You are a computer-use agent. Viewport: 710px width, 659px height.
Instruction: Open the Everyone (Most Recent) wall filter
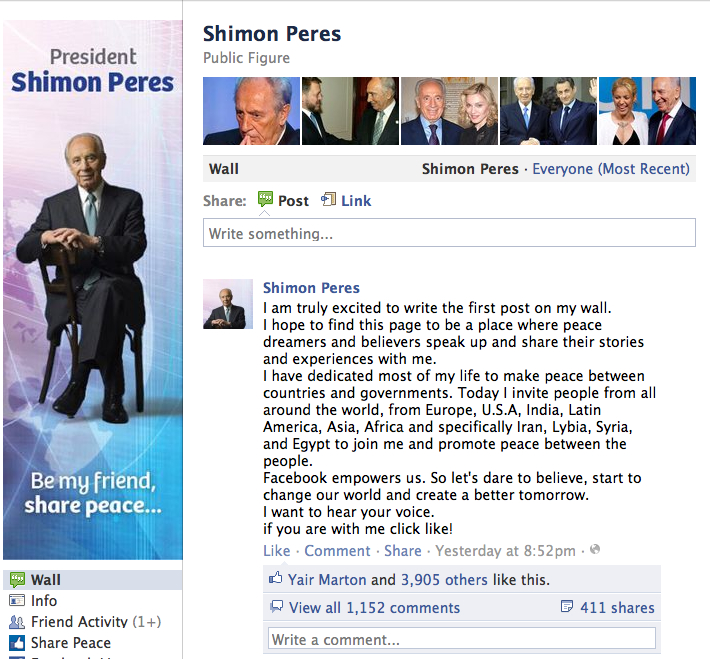[x=611, y=169]
